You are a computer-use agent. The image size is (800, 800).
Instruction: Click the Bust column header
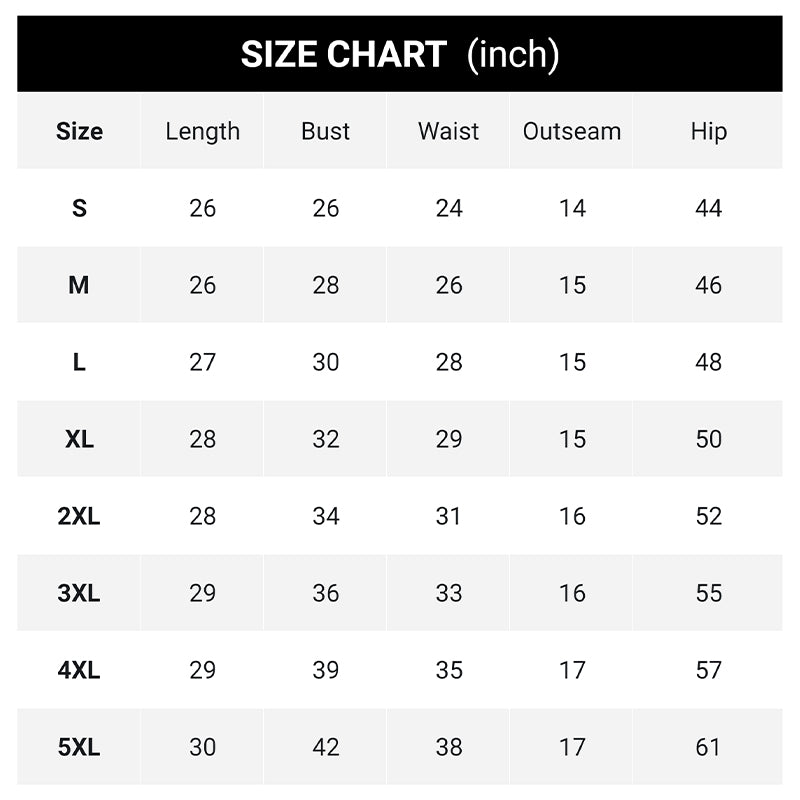click(x=326, y=131)
